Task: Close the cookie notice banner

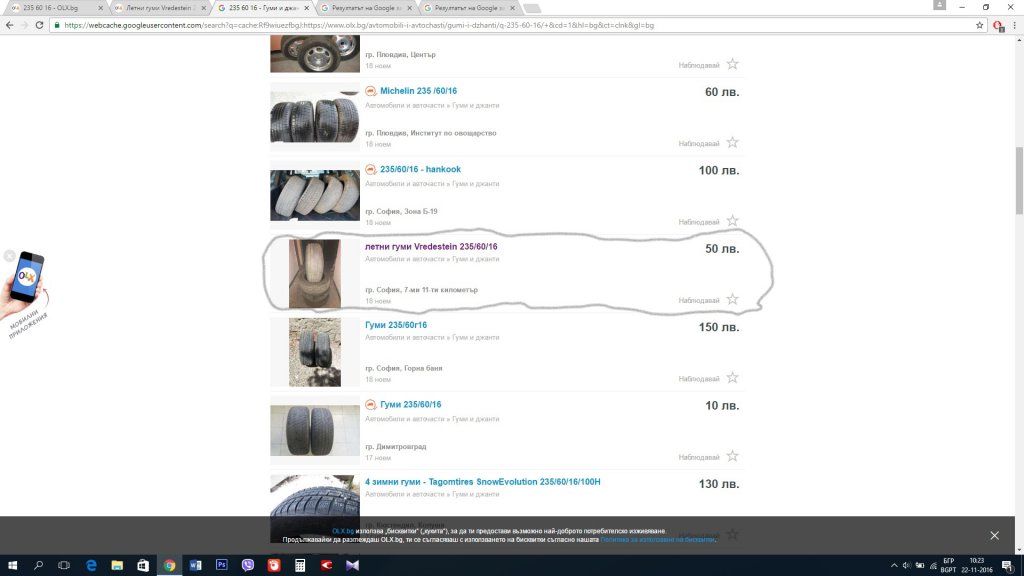Action: tap(994, 535)
